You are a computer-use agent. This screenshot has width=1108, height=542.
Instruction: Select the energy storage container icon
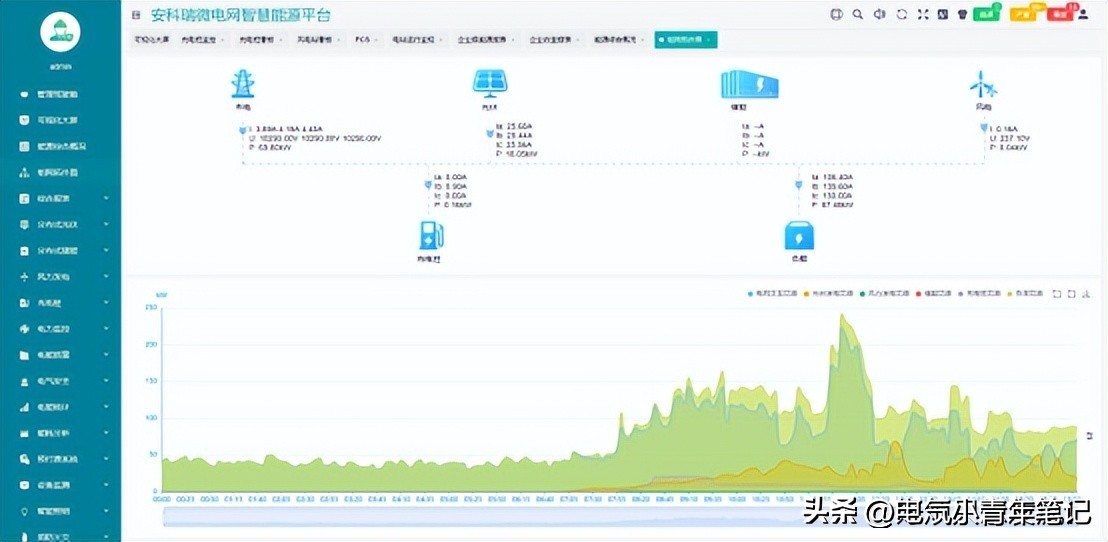[750, 85]
